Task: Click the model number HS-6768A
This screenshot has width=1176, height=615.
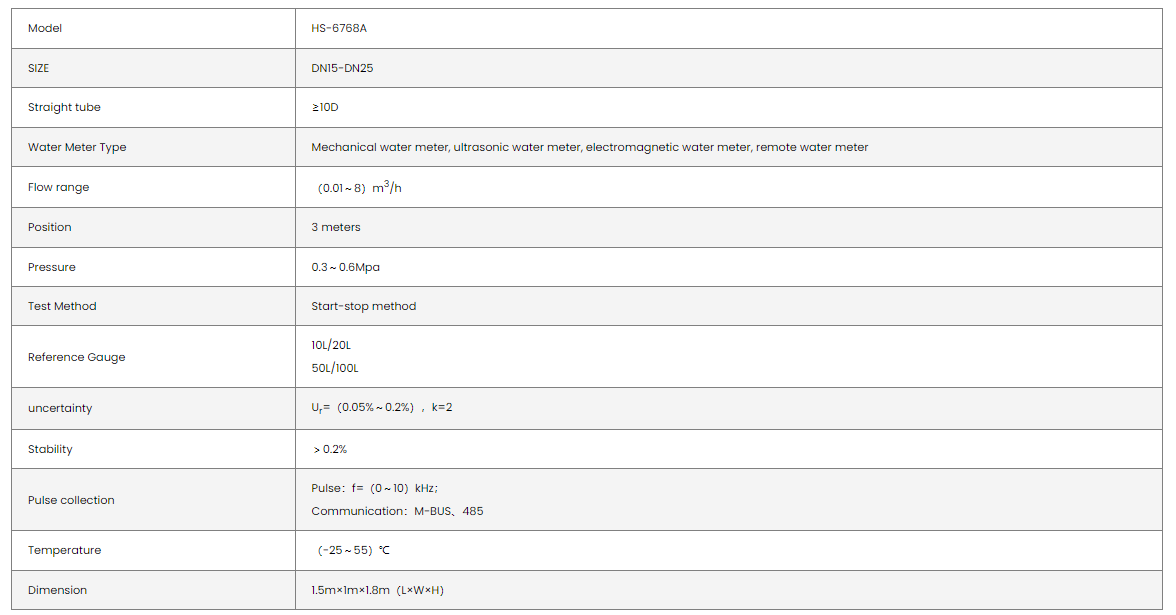Action: [339, 28]
